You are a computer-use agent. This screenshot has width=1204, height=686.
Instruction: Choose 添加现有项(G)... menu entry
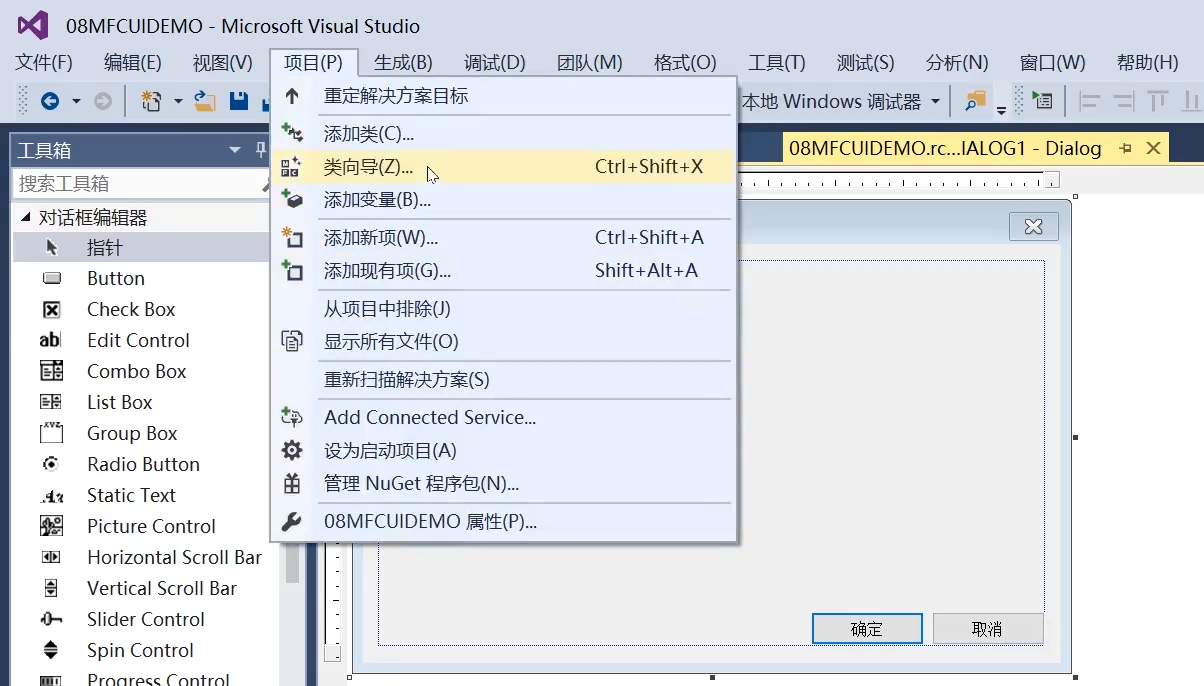(504, 271)
